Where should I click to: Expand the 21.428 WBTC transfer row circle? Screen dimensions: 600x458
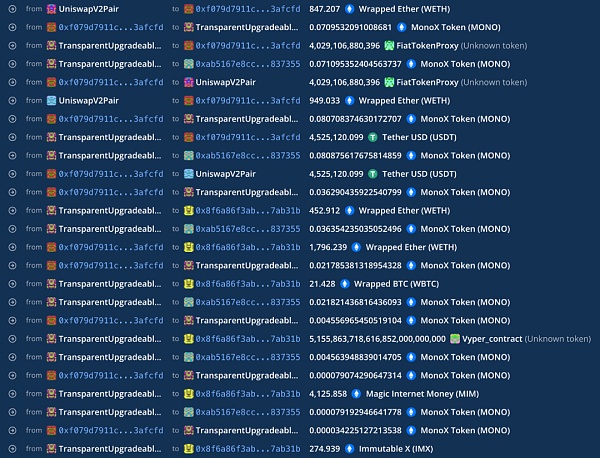pos(12,284)
